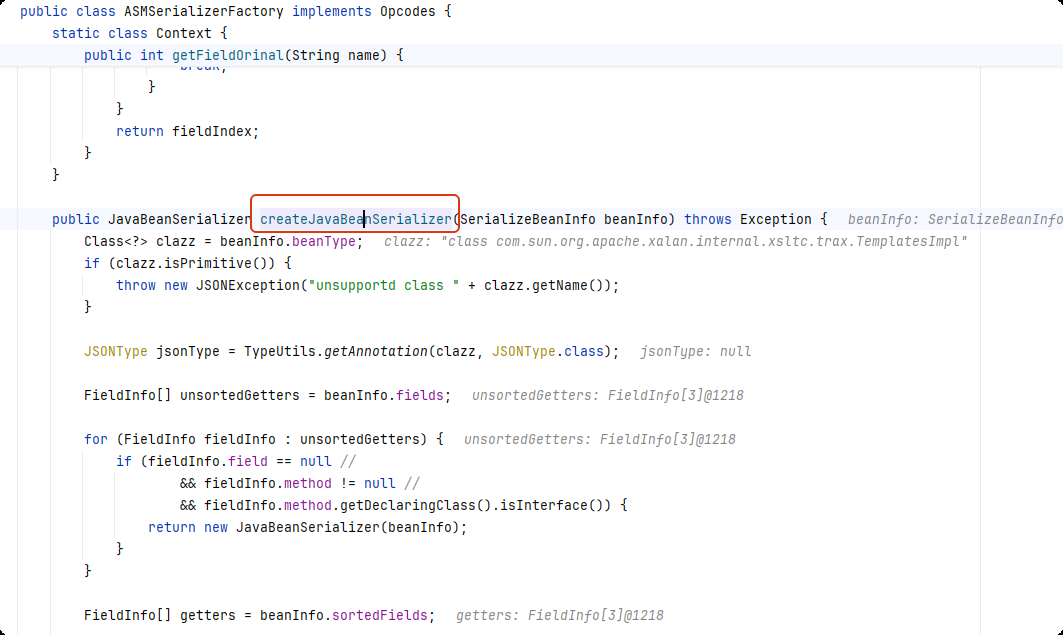Click 'return new JavaBeanSerializer(beanInfo);'
The height and width of the screenshot is (635, 1063).
308,527
